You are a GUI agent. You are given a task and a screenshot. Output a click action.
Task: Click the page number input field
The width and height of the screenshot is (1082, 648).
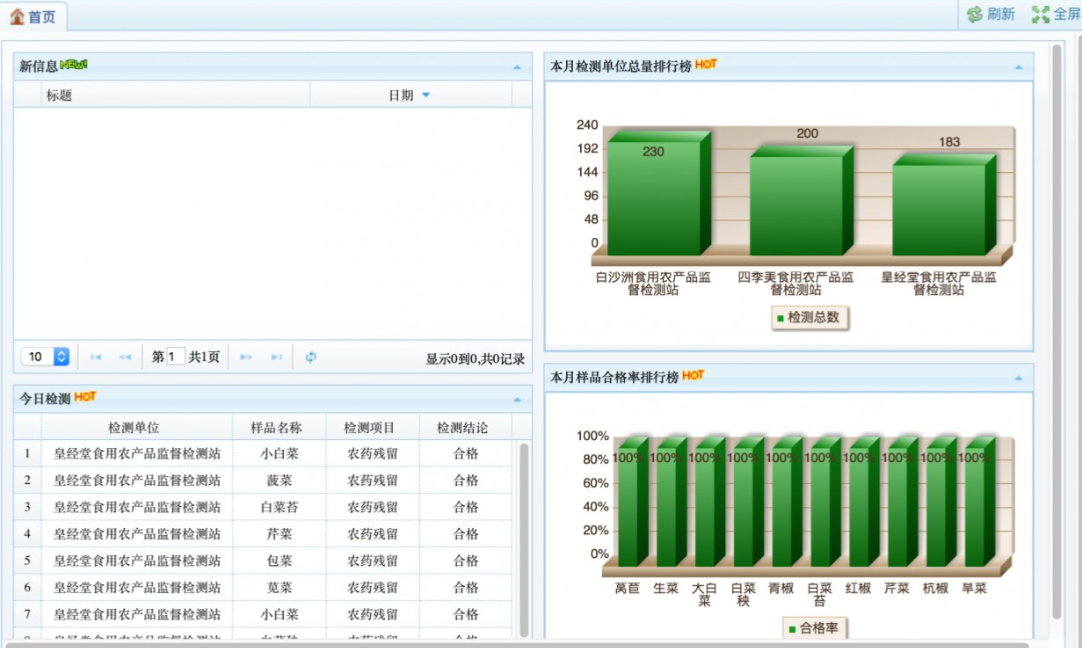click(175, 356)
